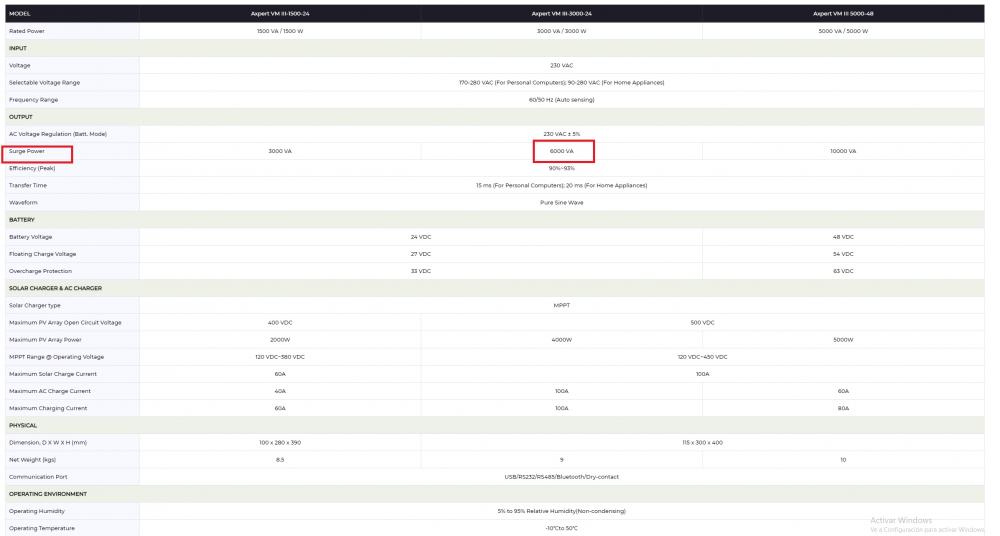Click 'Maximum AC Charge Current' row label
Screen dimensions: 1000x536
[x=50, y=391]
